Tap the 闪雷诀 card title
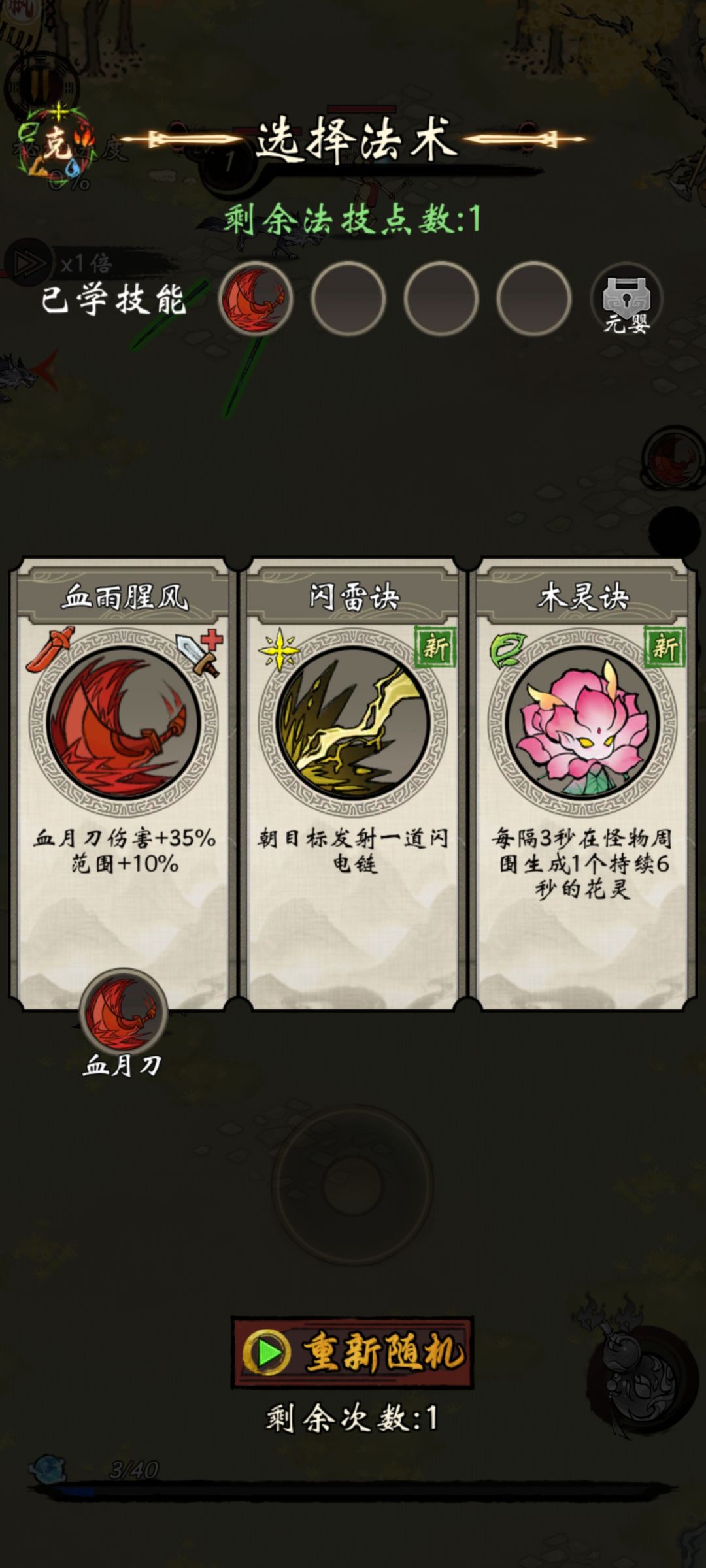Viewport: 706px width, 1568px height. 353,597
